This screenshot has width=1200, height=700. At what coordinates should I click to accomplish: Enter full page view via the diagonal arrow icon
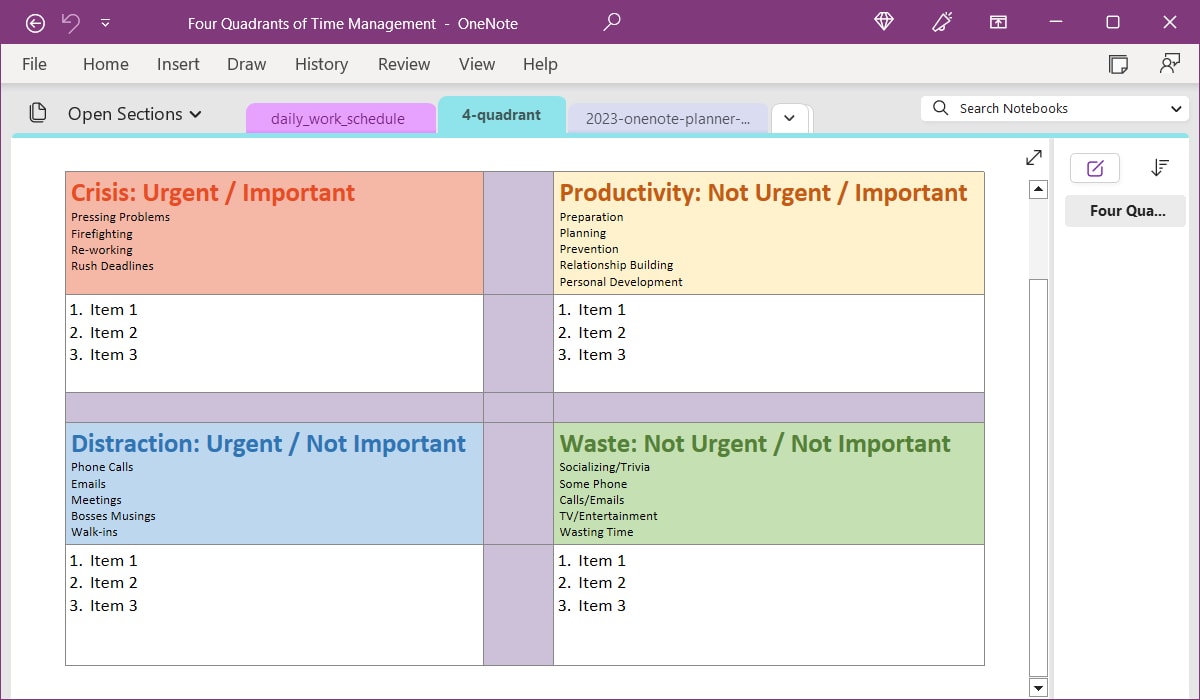click(1033, 157)
